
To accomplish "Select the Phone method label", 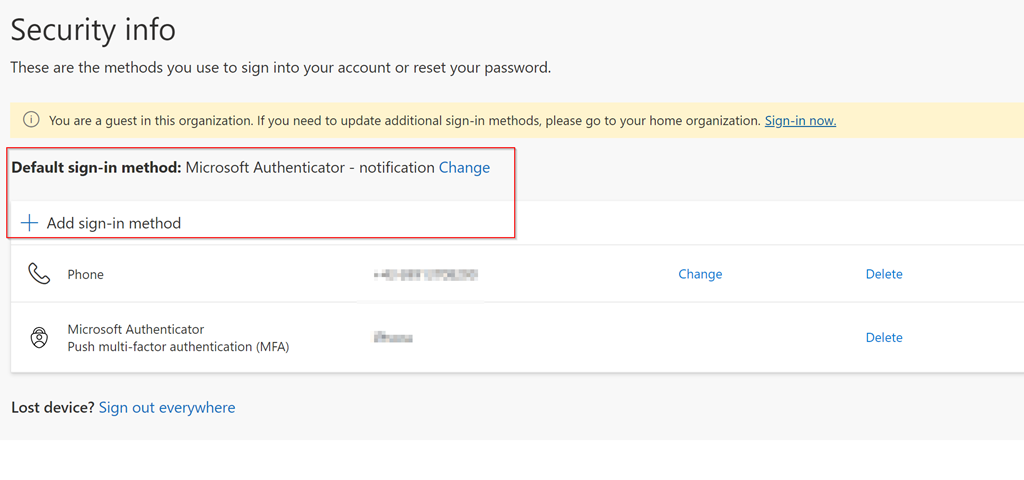I will pyautogui.click(x=86, y=274).
